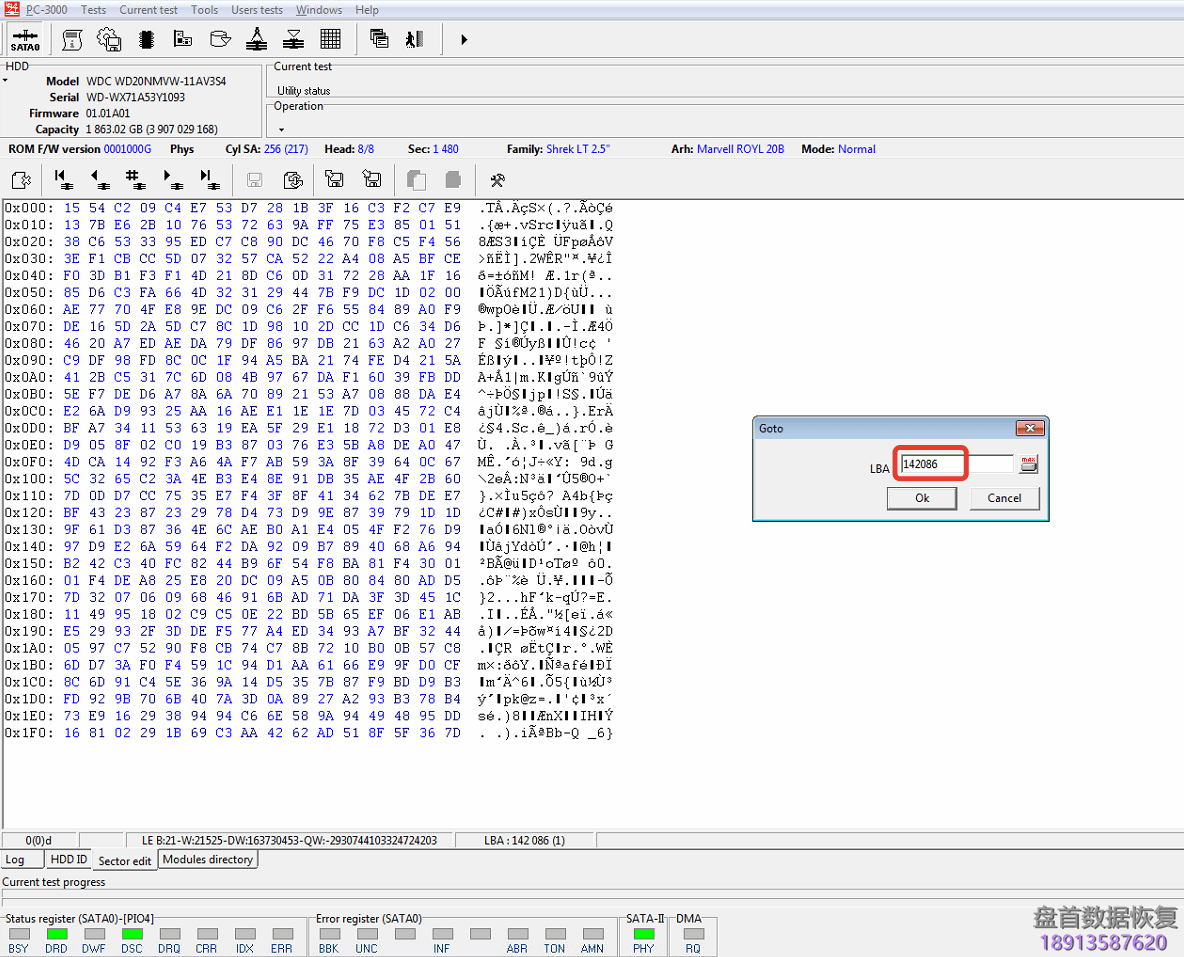Advance to the next sector
This screenshot has width=1184, height=957.
coord(173,180)
